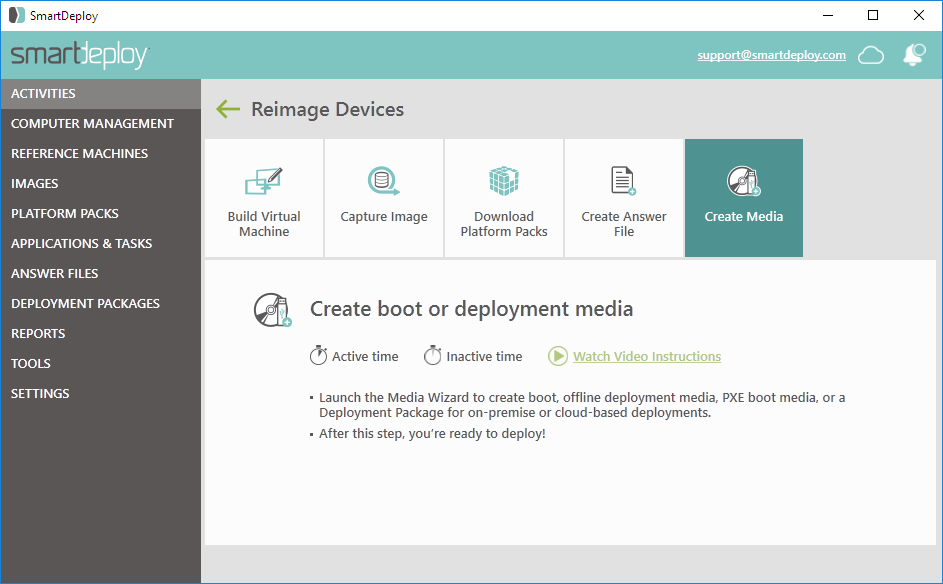The height and width of the screenshot is (584, 943).
Task: Close the SmartDeploy window
Action: [919, 16]
